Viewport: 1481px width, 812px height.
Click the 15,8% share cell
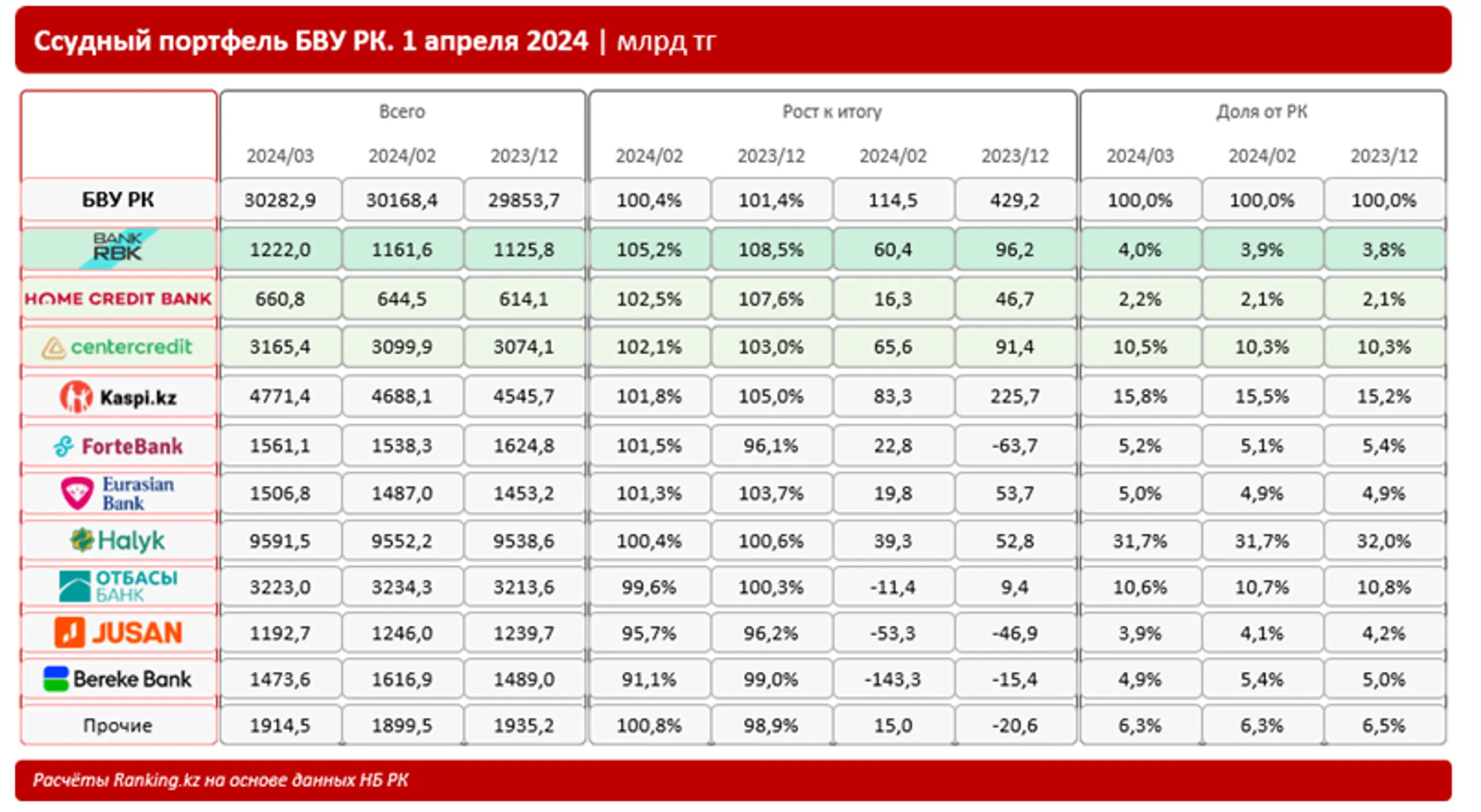(x=1140, y=396)
